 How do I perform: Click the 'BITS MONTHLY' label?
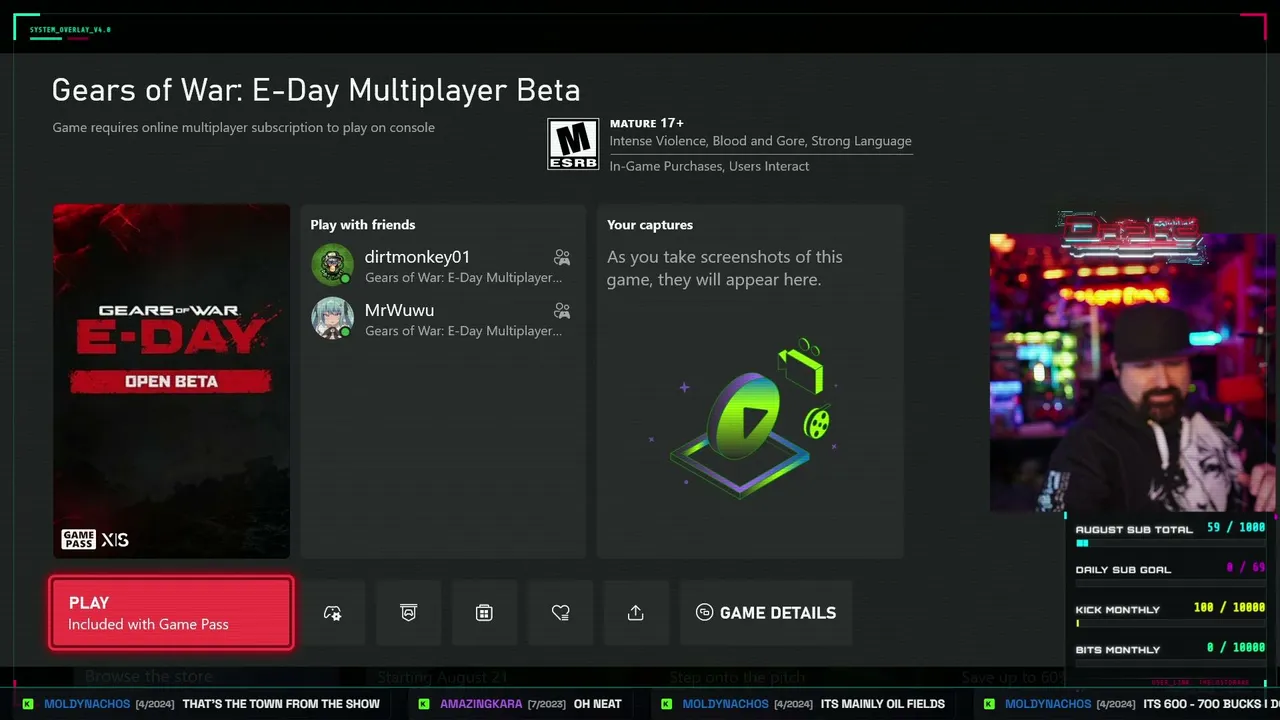coord(1118,650)
